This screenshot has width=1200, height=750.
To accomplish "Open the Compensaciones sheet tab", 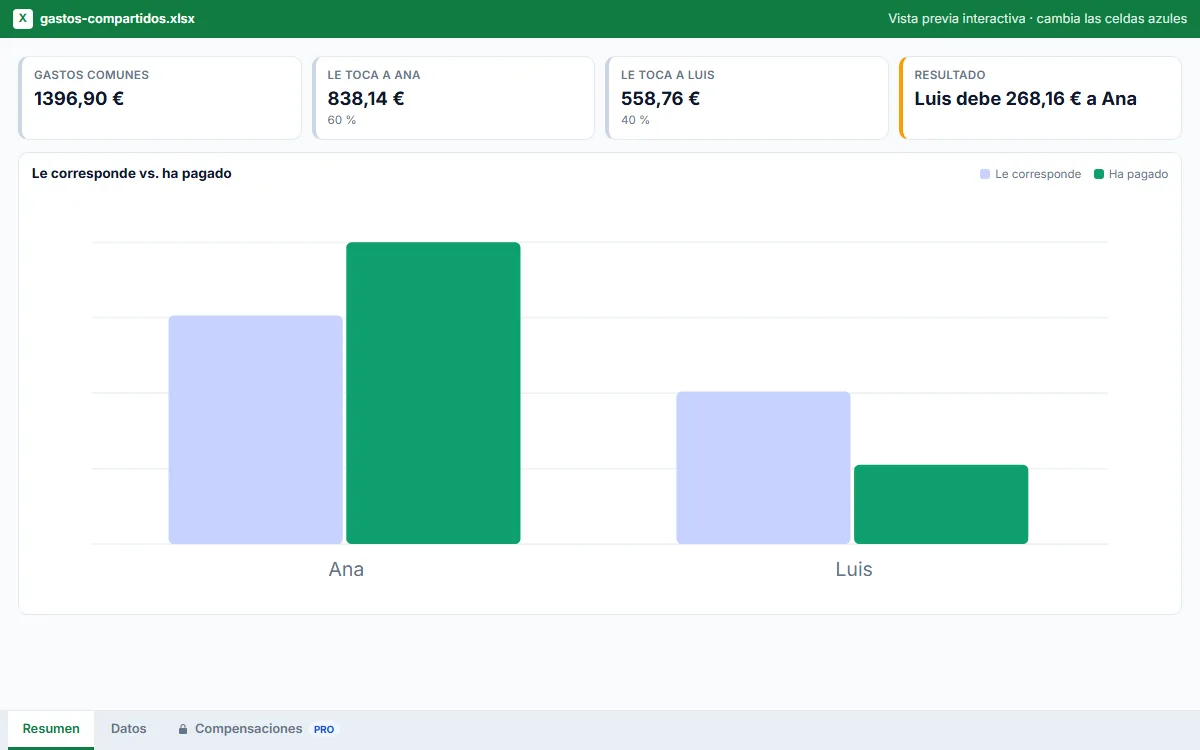I will [x=259, y=729].
